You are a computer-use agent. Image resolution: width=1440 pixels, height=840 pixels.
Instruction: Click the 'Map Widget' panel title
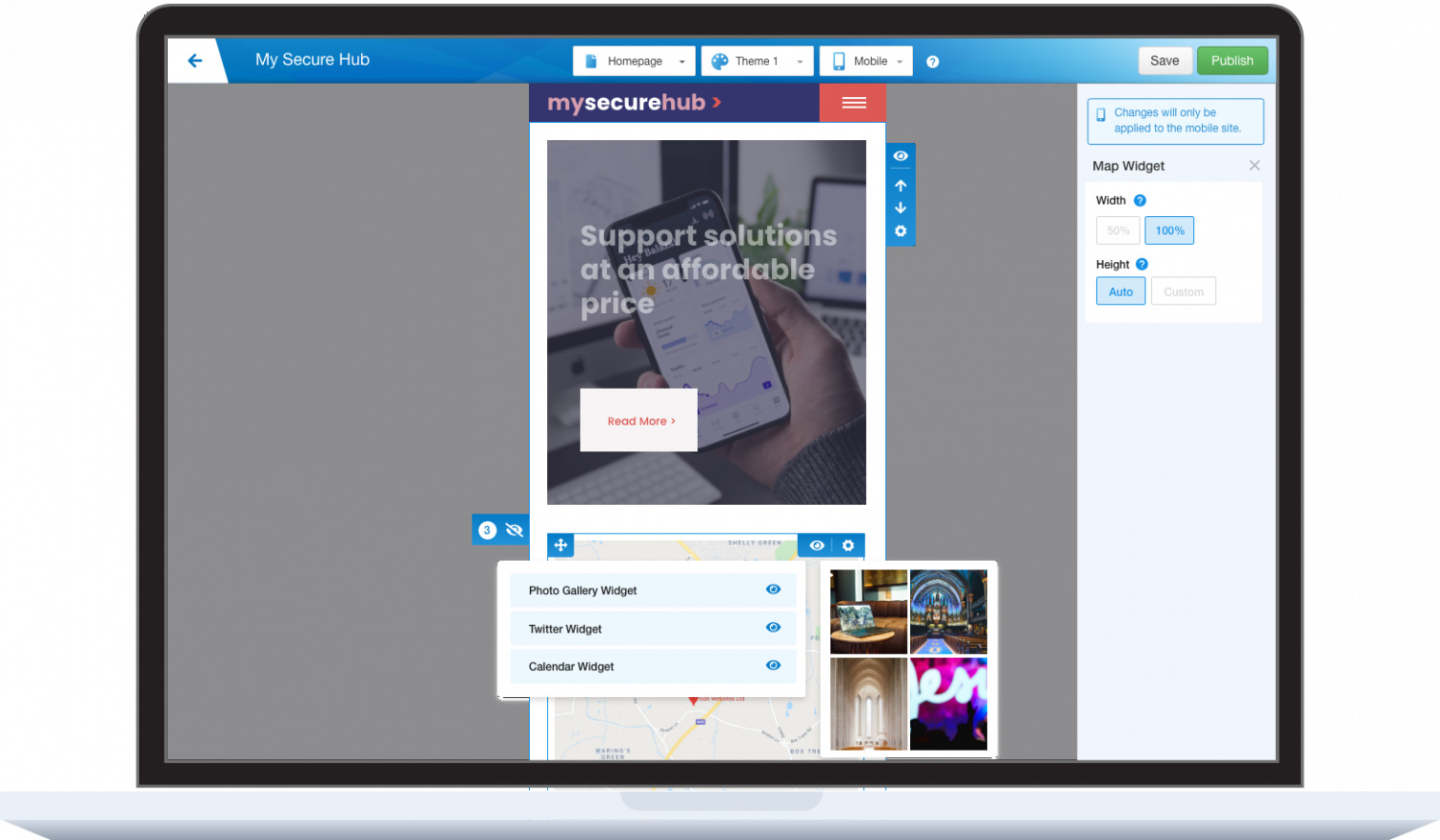point(1128,166)
